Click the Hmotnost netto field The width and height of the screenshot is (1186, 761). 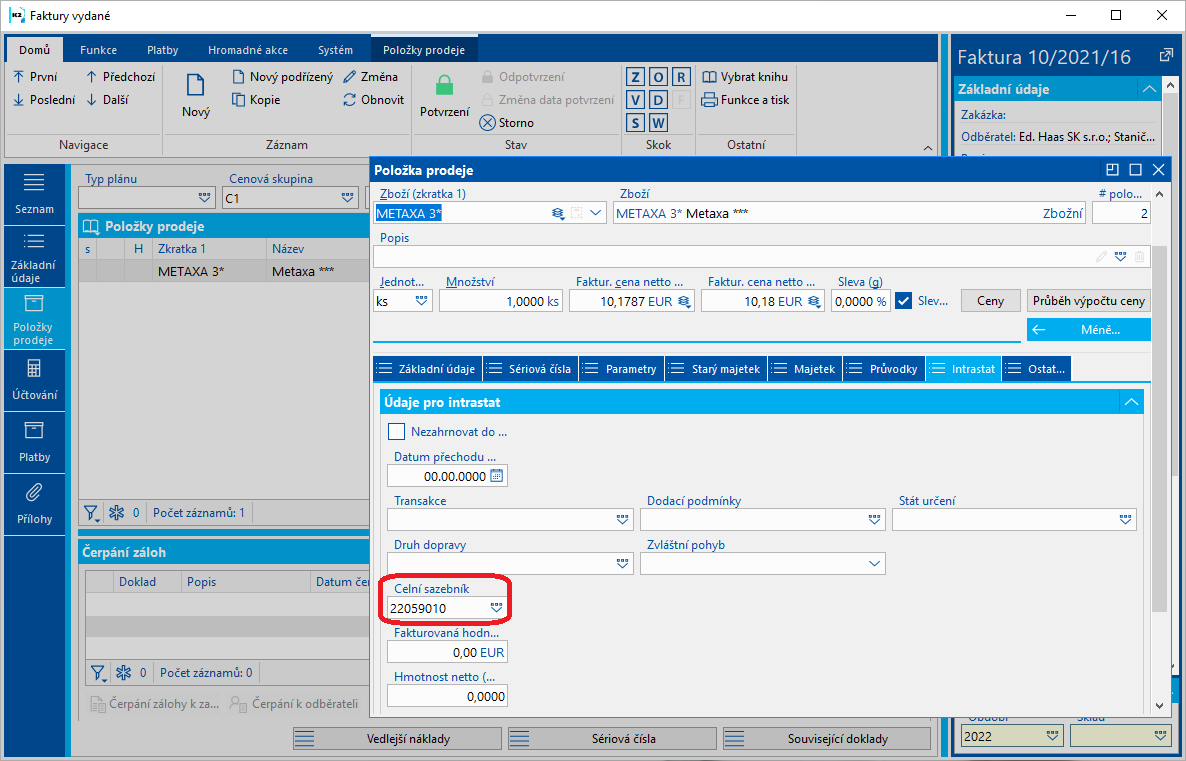(447, 696)
